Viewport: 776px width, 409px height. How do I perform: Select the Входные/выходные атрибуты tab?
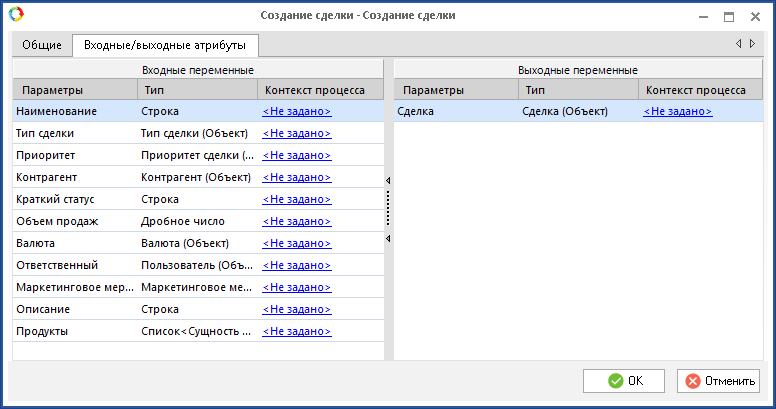point(165,45)
